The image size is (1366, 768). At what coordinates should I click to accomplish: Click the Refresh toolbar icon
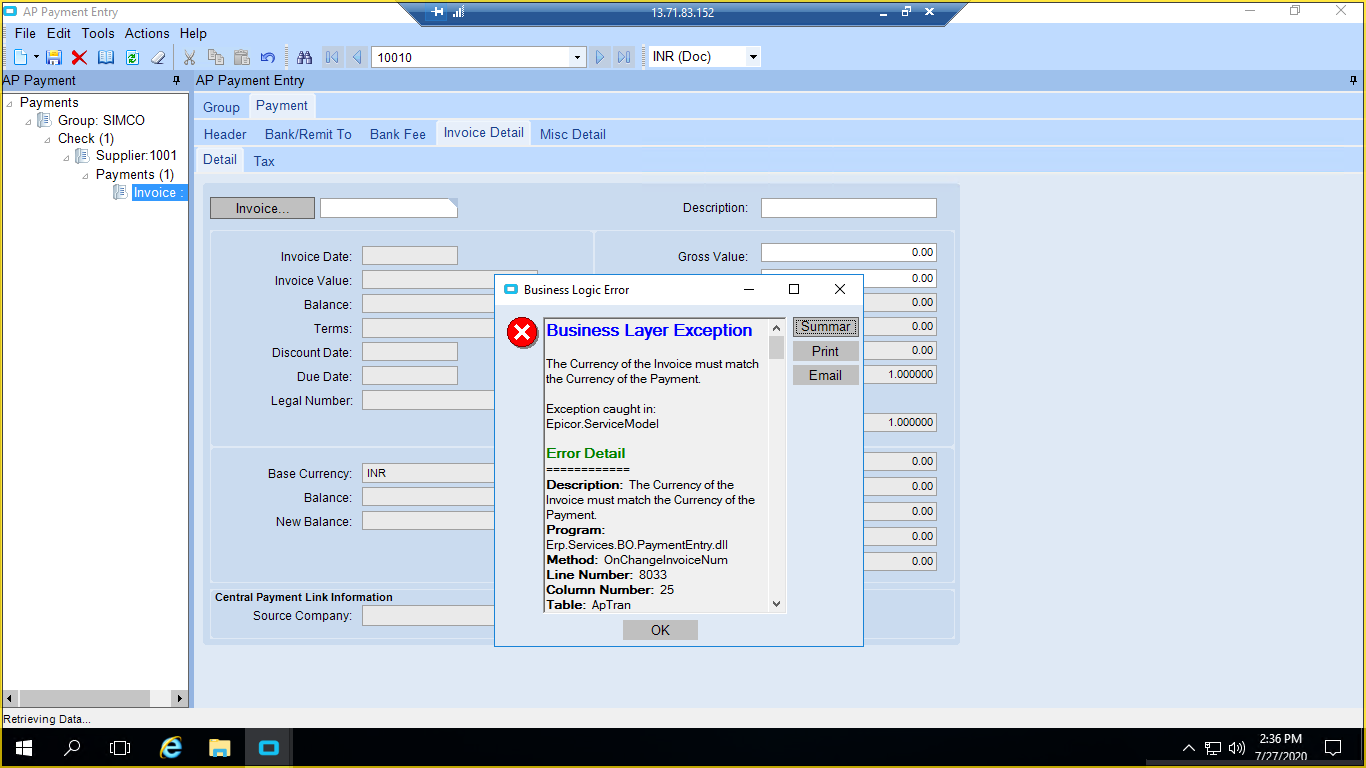[132, 58]
